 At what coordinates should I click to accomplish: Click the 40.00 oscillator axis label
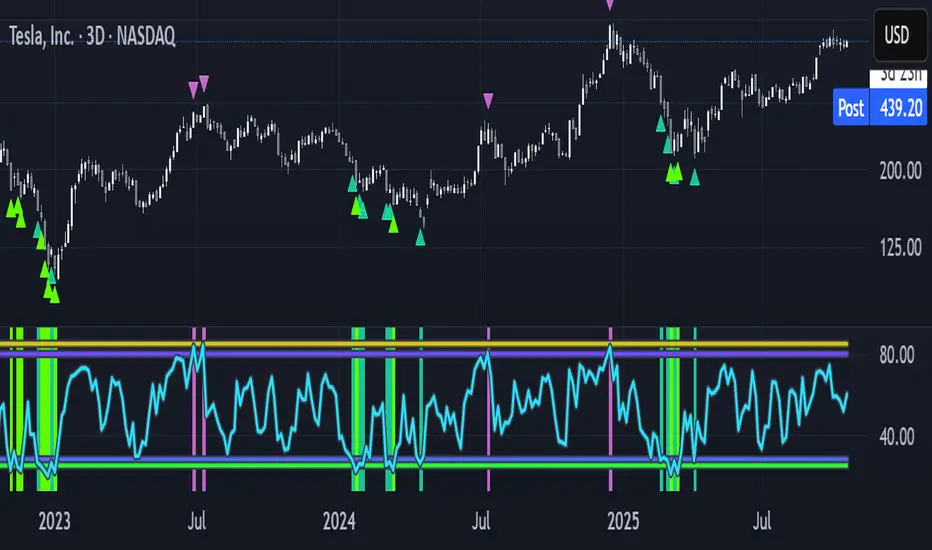[897, 437]
